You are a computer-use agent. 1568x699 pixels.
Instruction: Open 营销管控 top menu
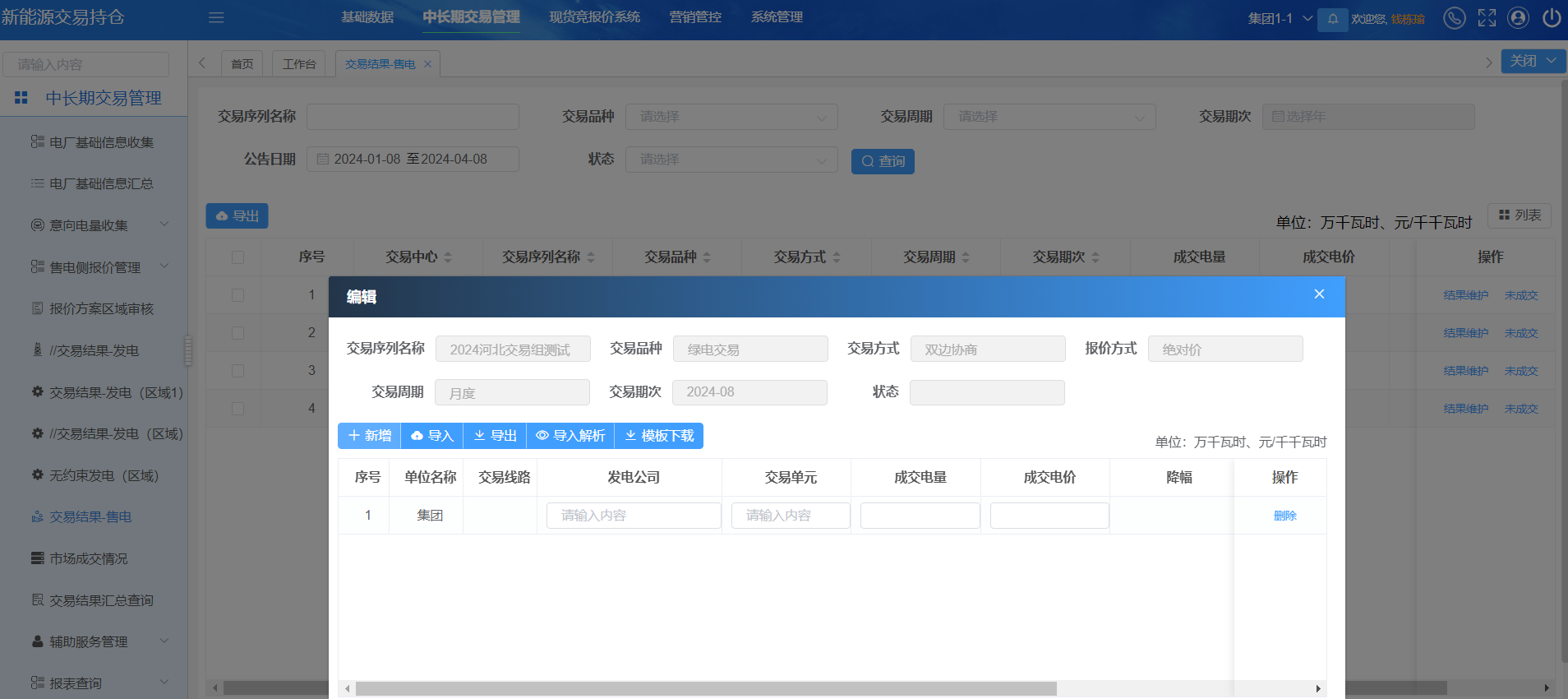tap(695, 17)
